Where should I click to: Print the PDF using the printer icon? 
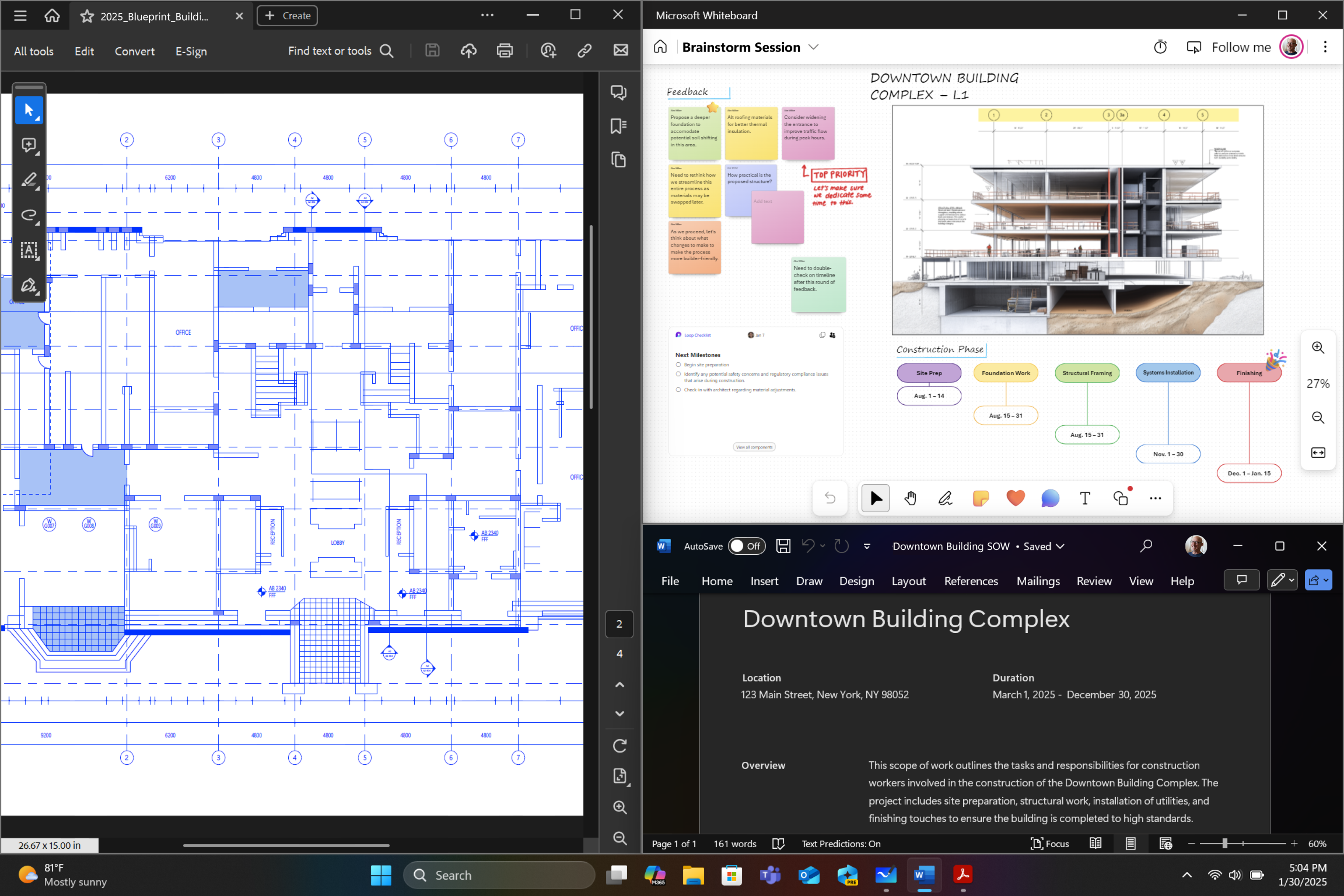tap(505, 51)
